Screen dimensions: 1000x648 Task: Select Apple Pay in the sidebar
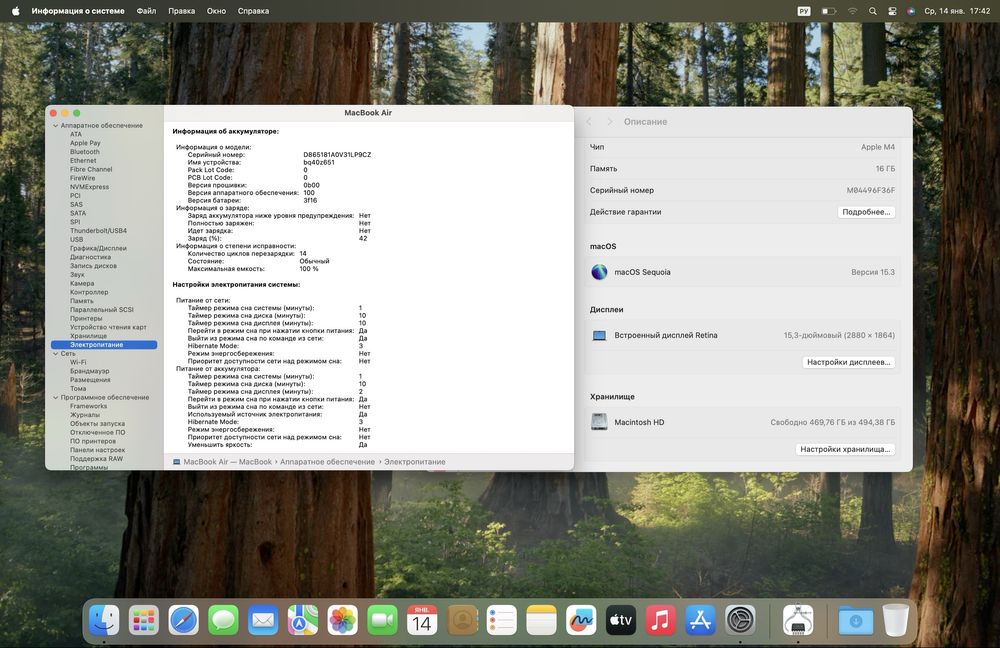85,143
